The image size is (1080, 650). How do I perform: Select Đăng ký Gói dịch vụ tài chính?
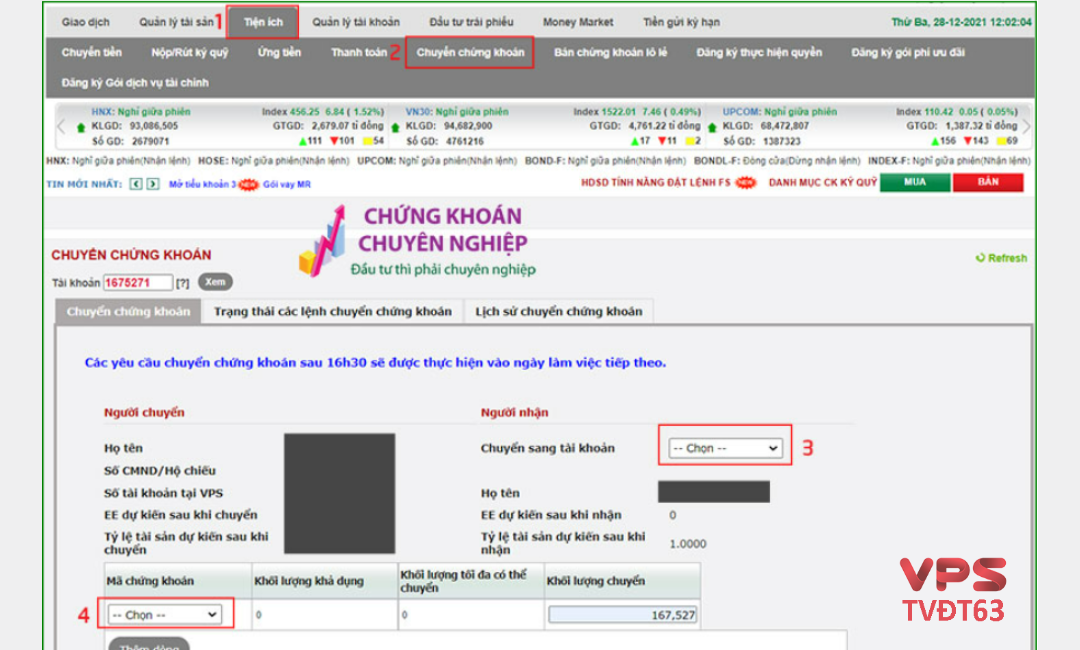(x=135, y=83)
